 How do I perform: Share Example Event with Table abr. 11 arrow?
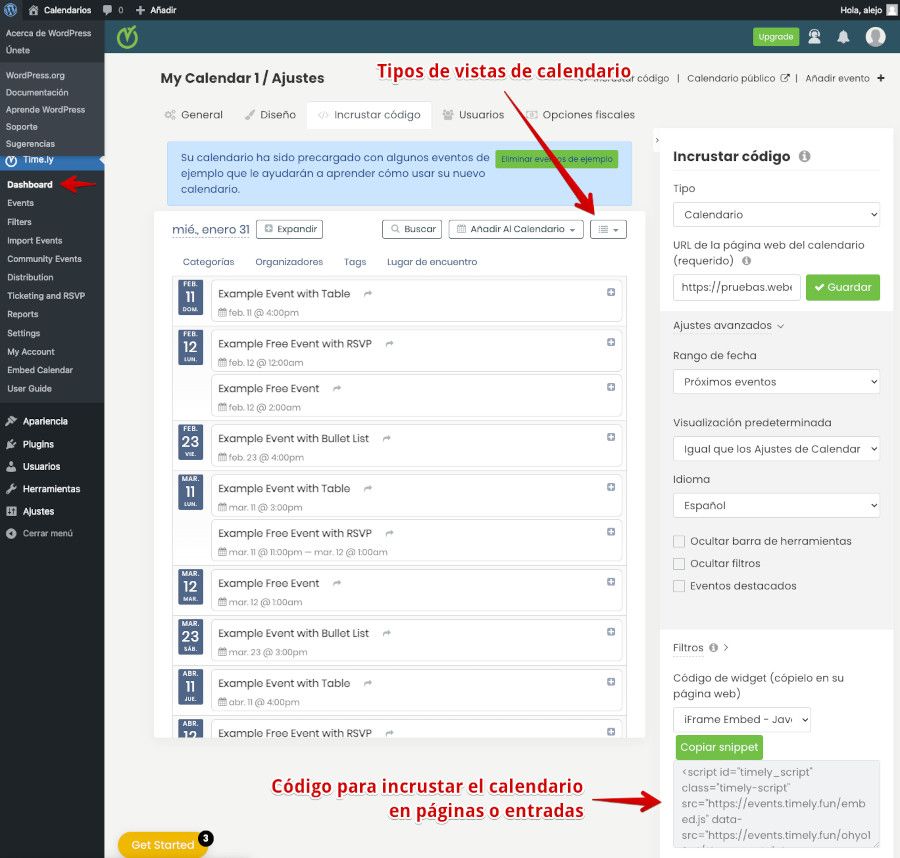[368, 683]
